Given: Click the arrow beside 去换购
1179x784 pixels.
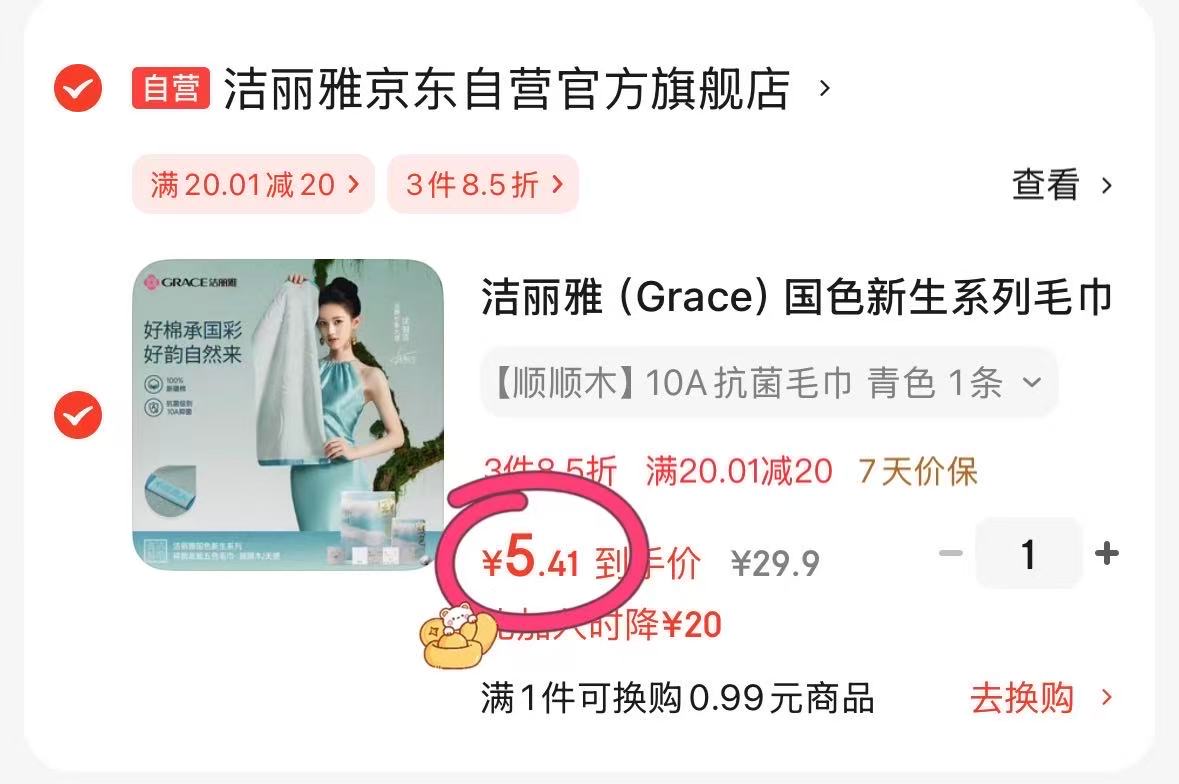Looking at the screenshot, I should tap(1106, 698).
